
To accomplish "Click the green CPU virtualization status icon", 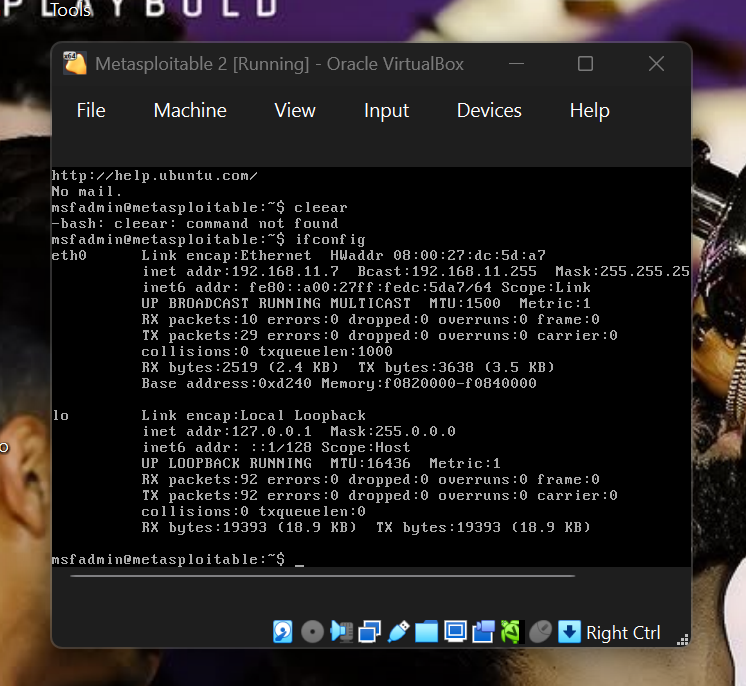I will coord(512,632).
